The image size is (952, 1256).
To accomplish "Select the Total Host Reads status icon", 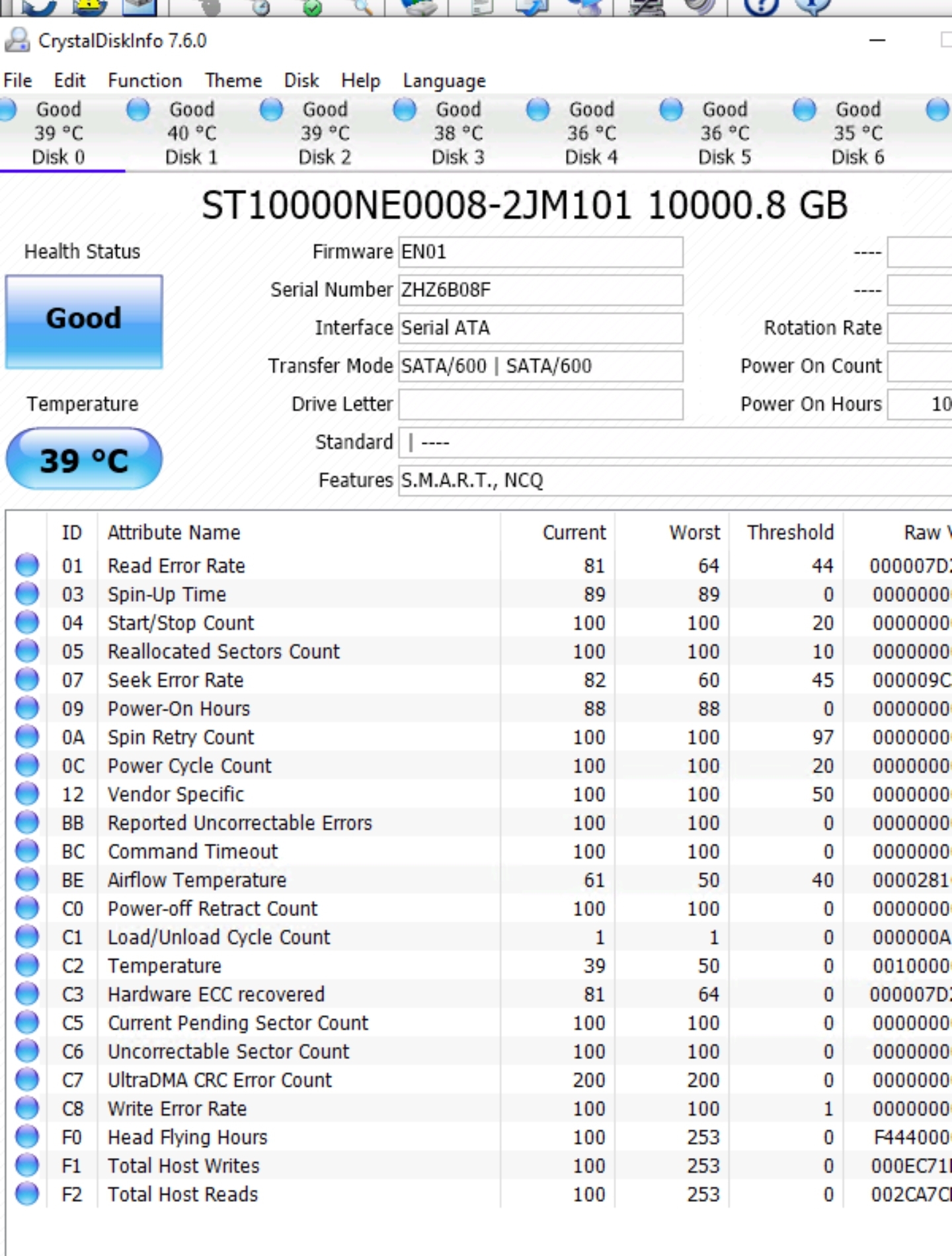I will point(27,1193).
